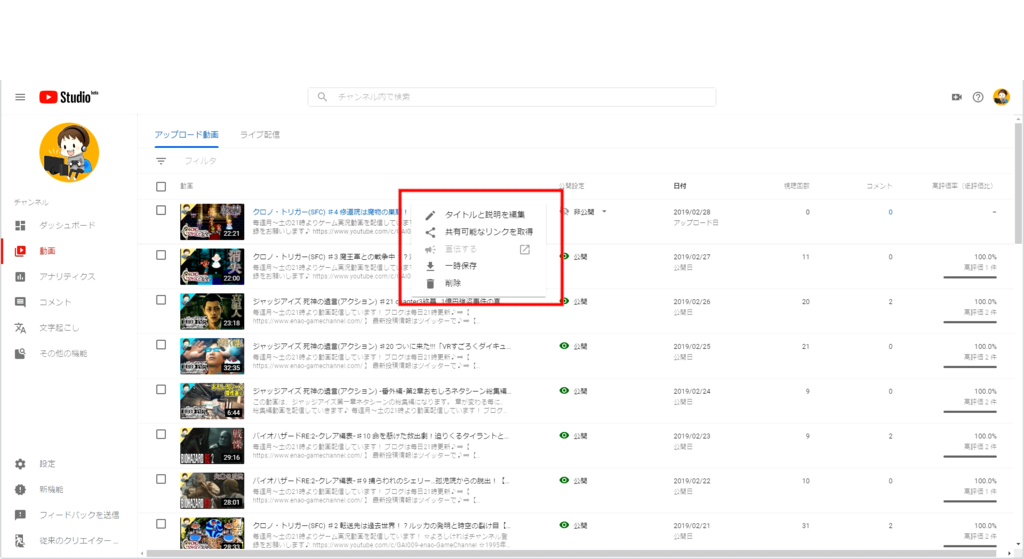Open the 23:18 ジャッジアイズ #21 thumbnail
1024x559 pixels.
(212, 311)
